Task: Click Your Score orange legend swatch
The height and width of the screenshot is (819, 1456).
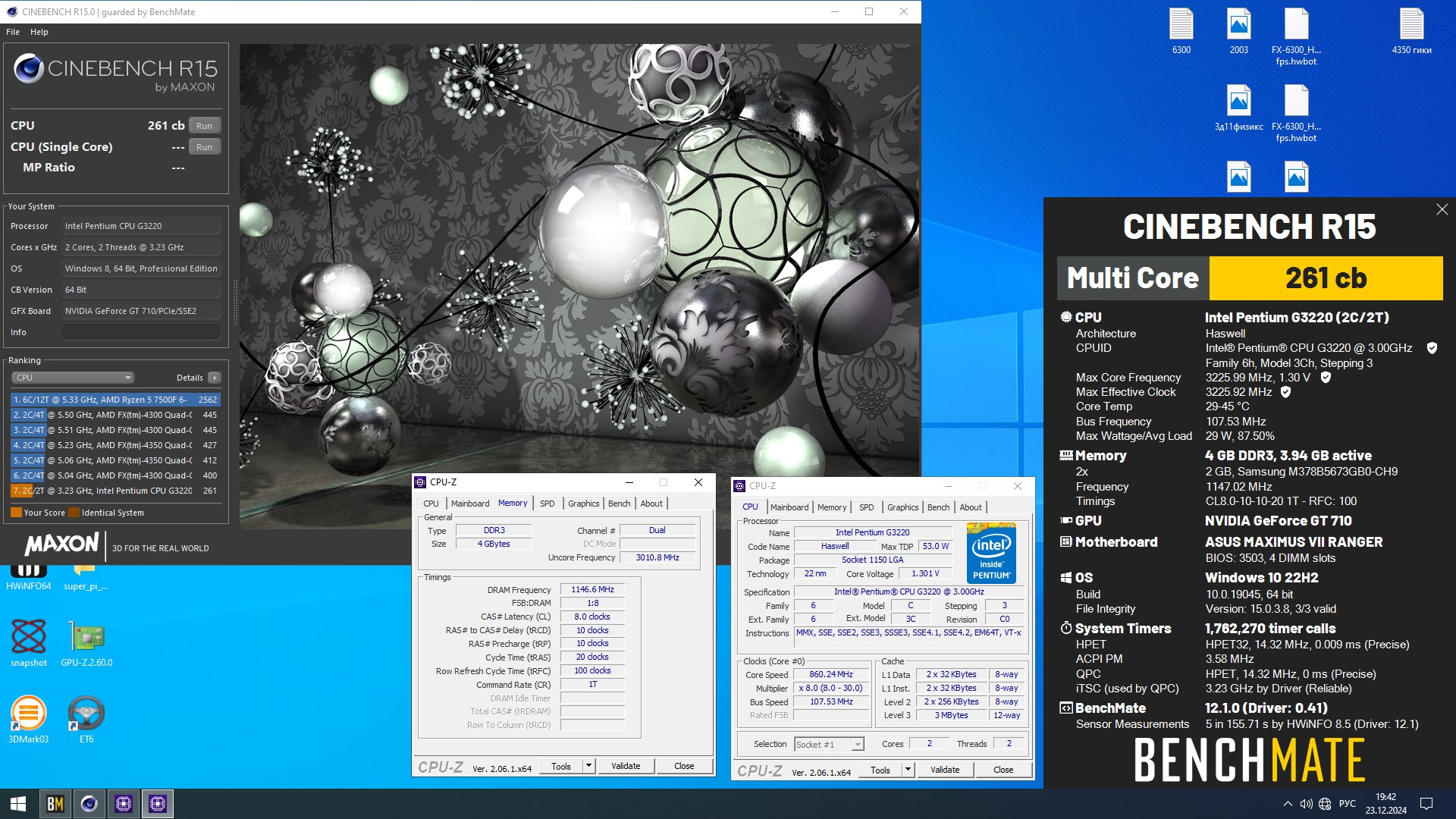Action: [x=16, y=513]
